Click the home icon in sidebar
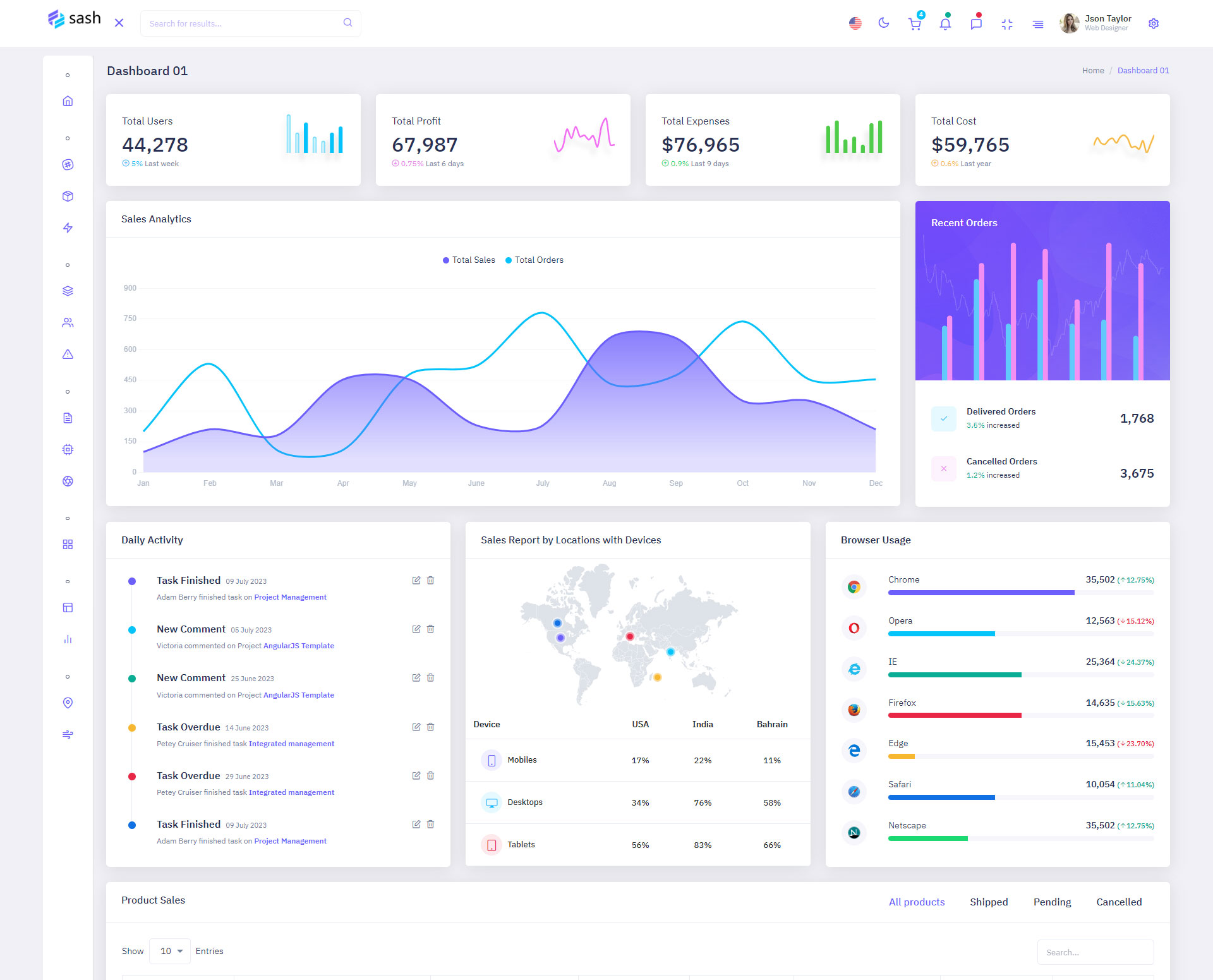Viewport: 1213px width, 980px height. (68, 101)
